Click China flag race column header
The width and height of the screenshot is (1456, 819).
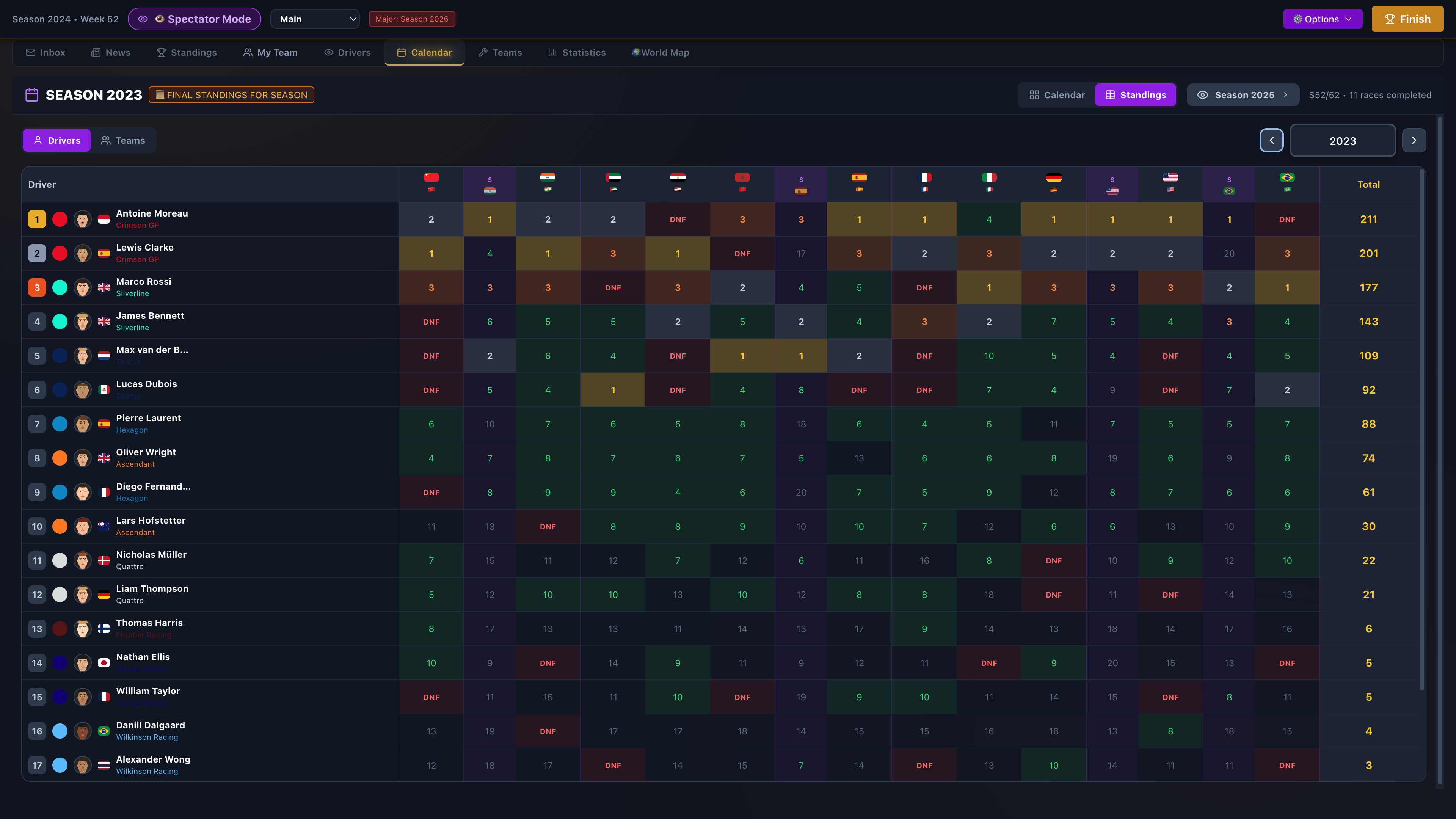coord(431,184)
